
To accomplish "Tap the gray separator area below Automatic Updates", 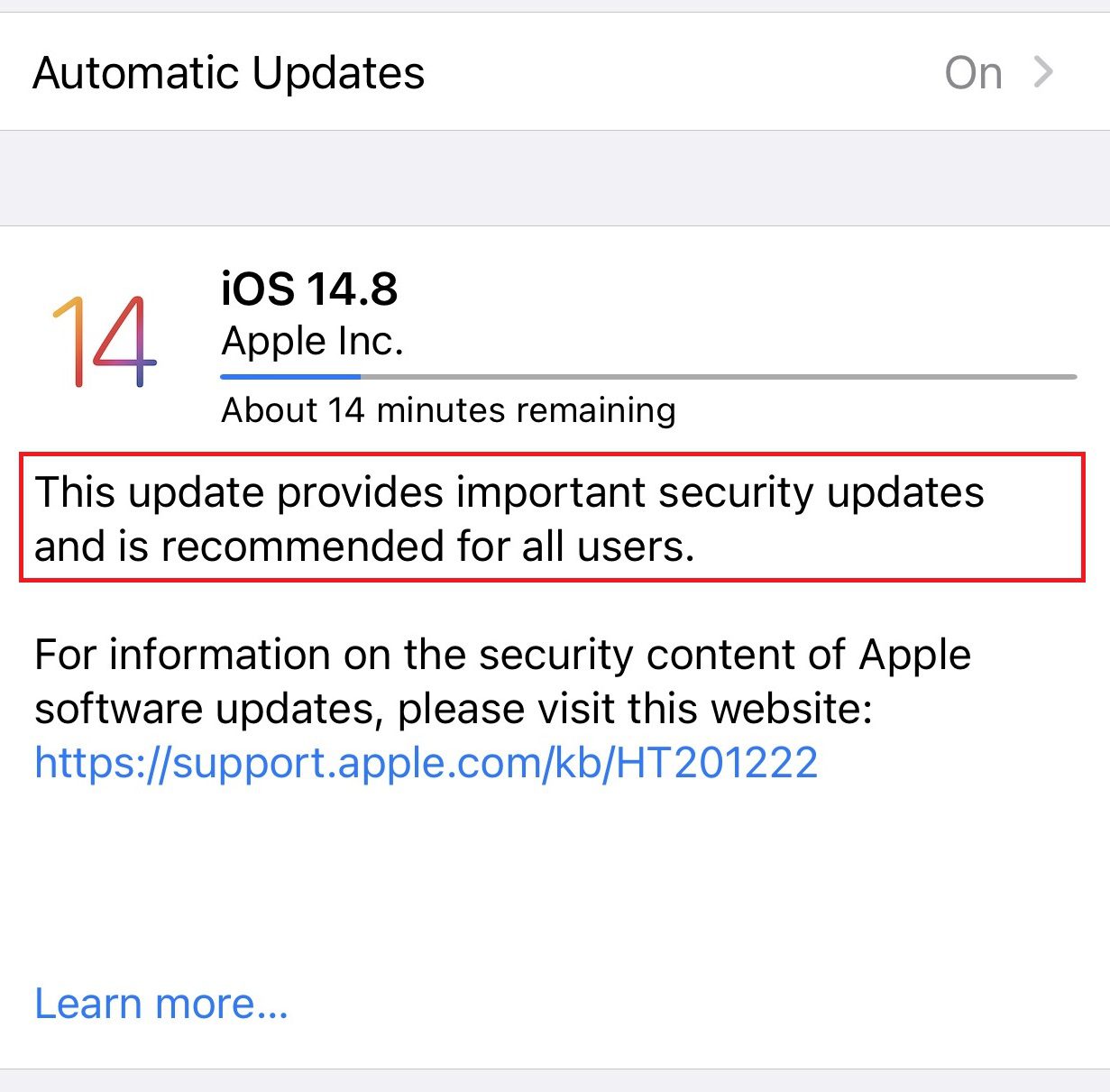I will click(555, 179).
